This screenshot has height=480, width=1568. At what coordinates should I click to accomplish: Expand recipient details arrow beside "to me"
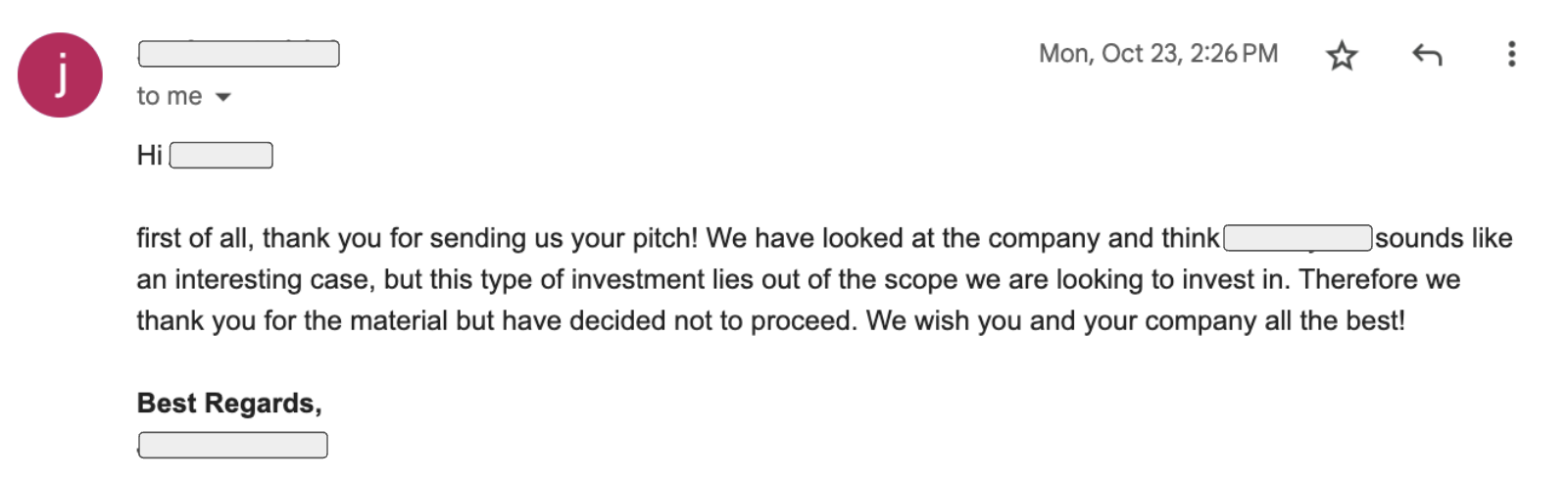point(223,97)
